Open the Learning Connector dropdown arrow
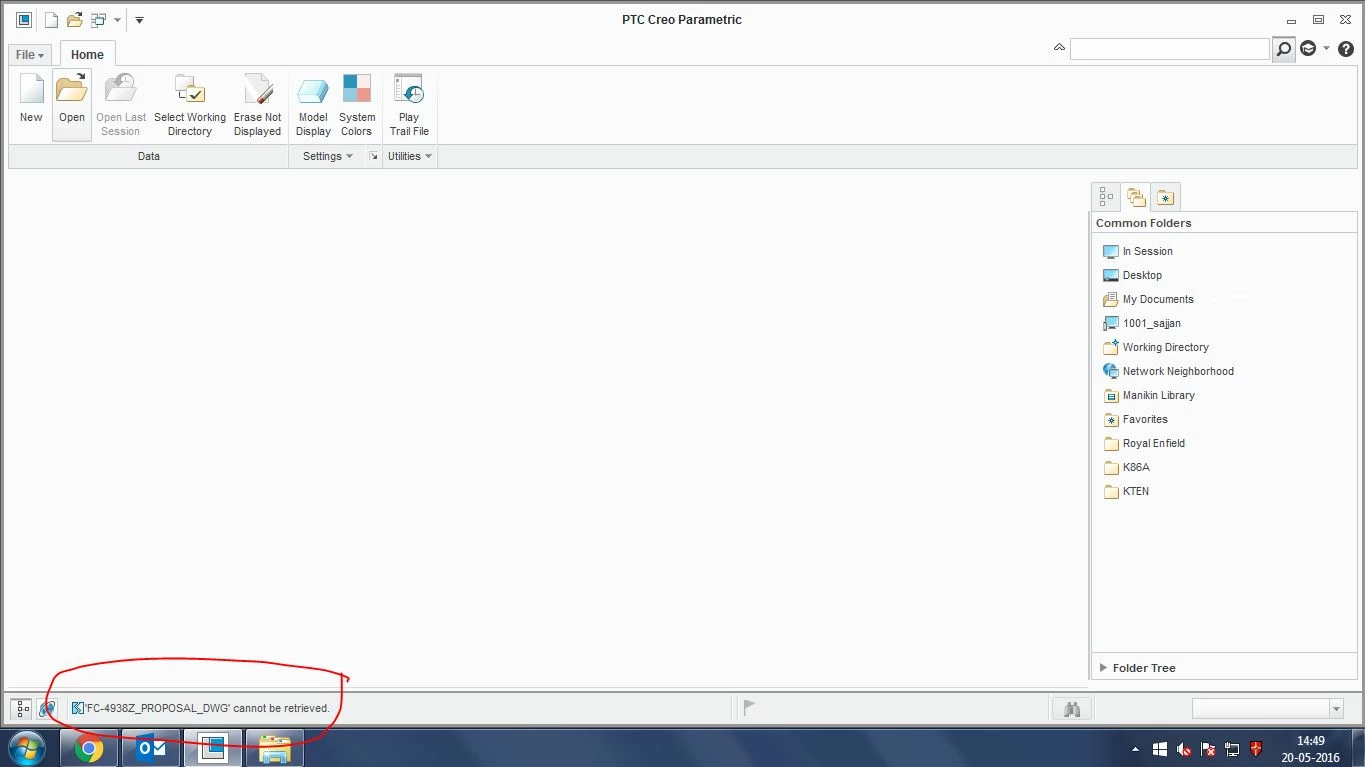 click(x=1326, y=49)
